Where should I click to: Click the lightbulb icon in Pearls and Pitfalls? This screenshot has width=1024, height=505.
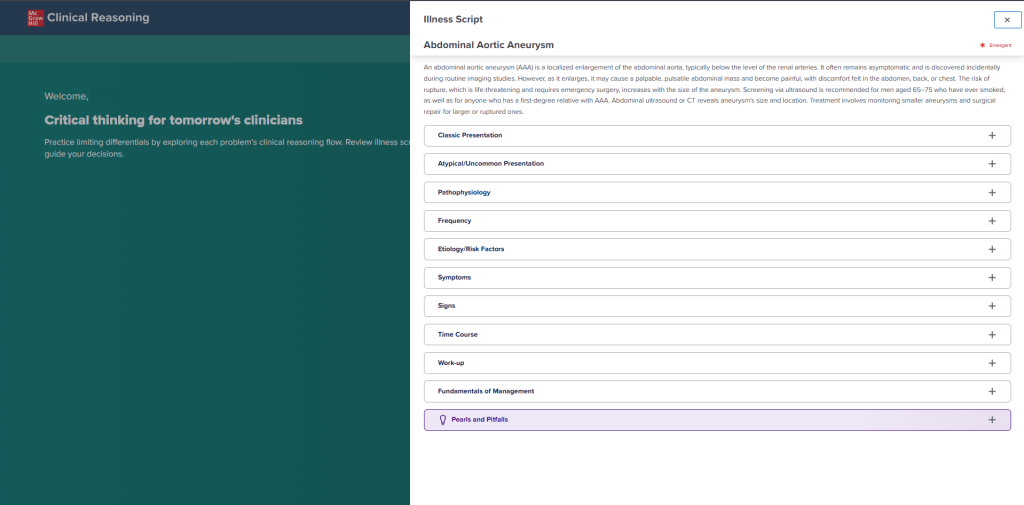point(430,420)
